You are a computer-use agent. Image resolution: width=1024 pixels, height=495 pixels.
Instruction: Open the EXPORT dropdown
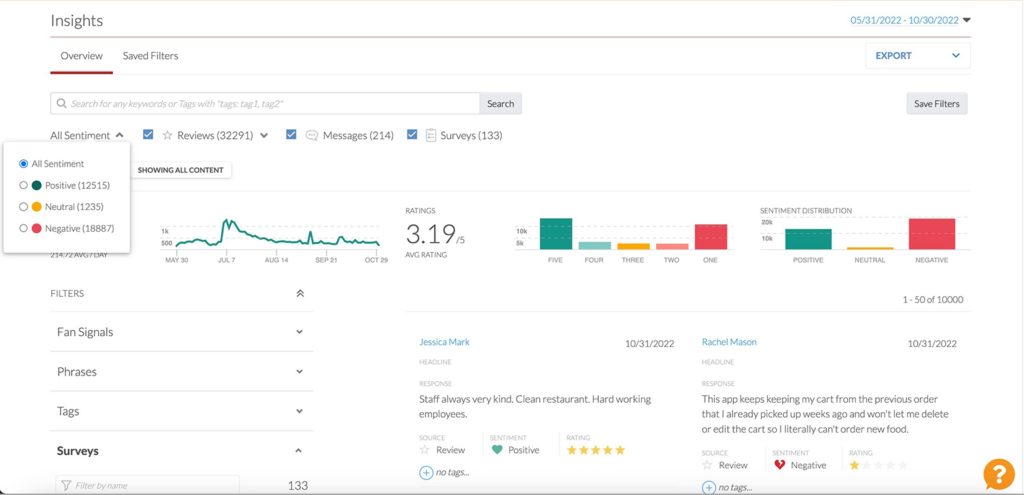tap(918, 56)
